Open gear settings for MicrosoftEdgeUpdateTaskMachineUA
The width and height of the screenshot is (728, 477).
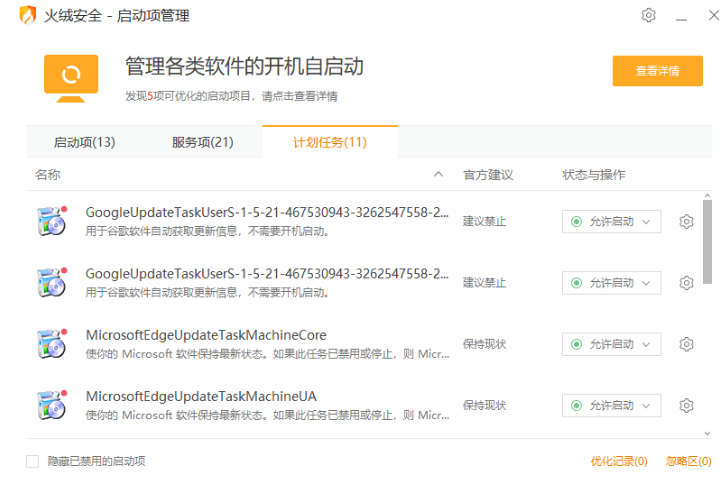click(x=686, y=405)
